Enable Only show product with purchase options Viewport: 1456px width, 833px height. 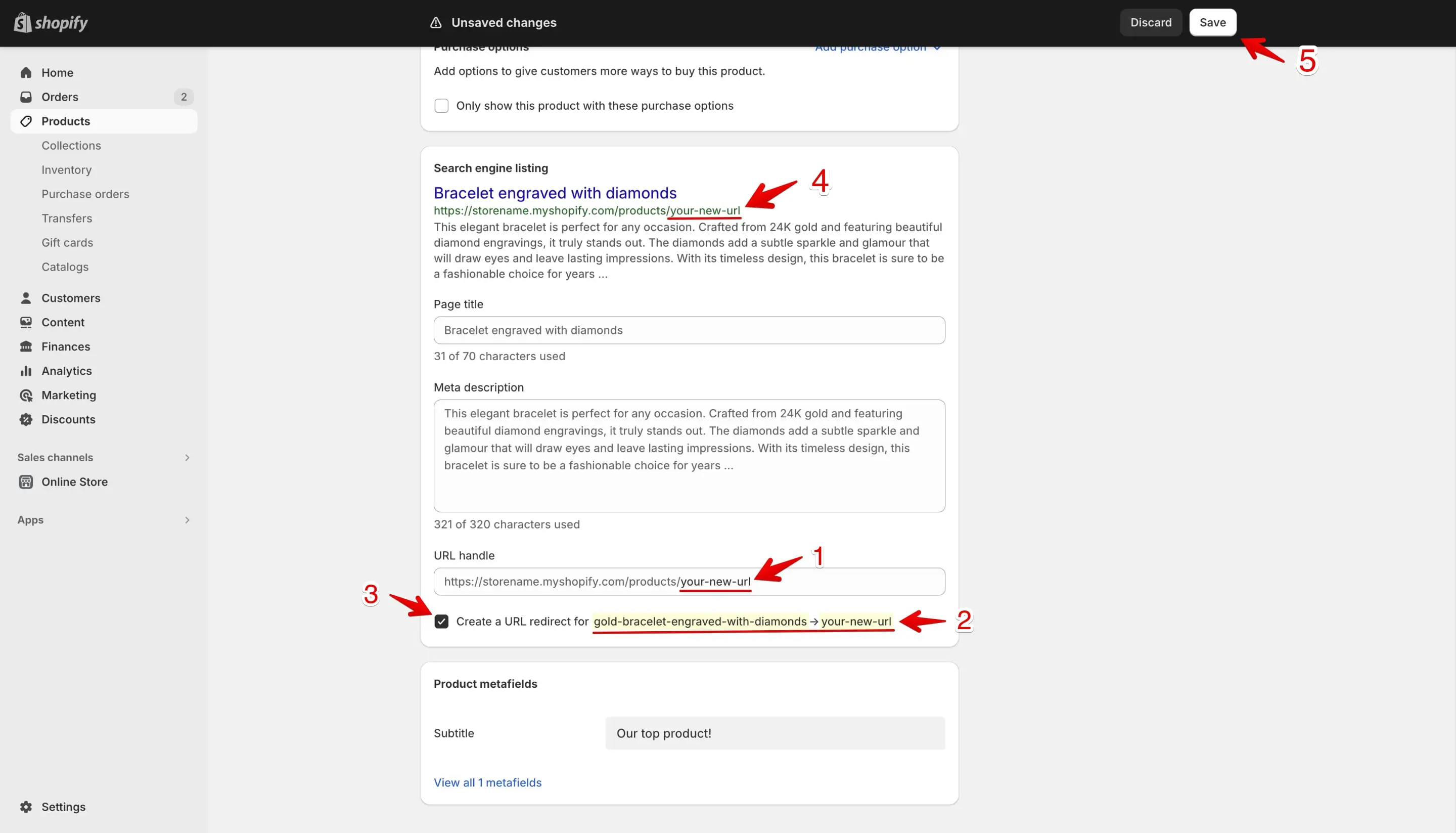click(x=441, y=106)
